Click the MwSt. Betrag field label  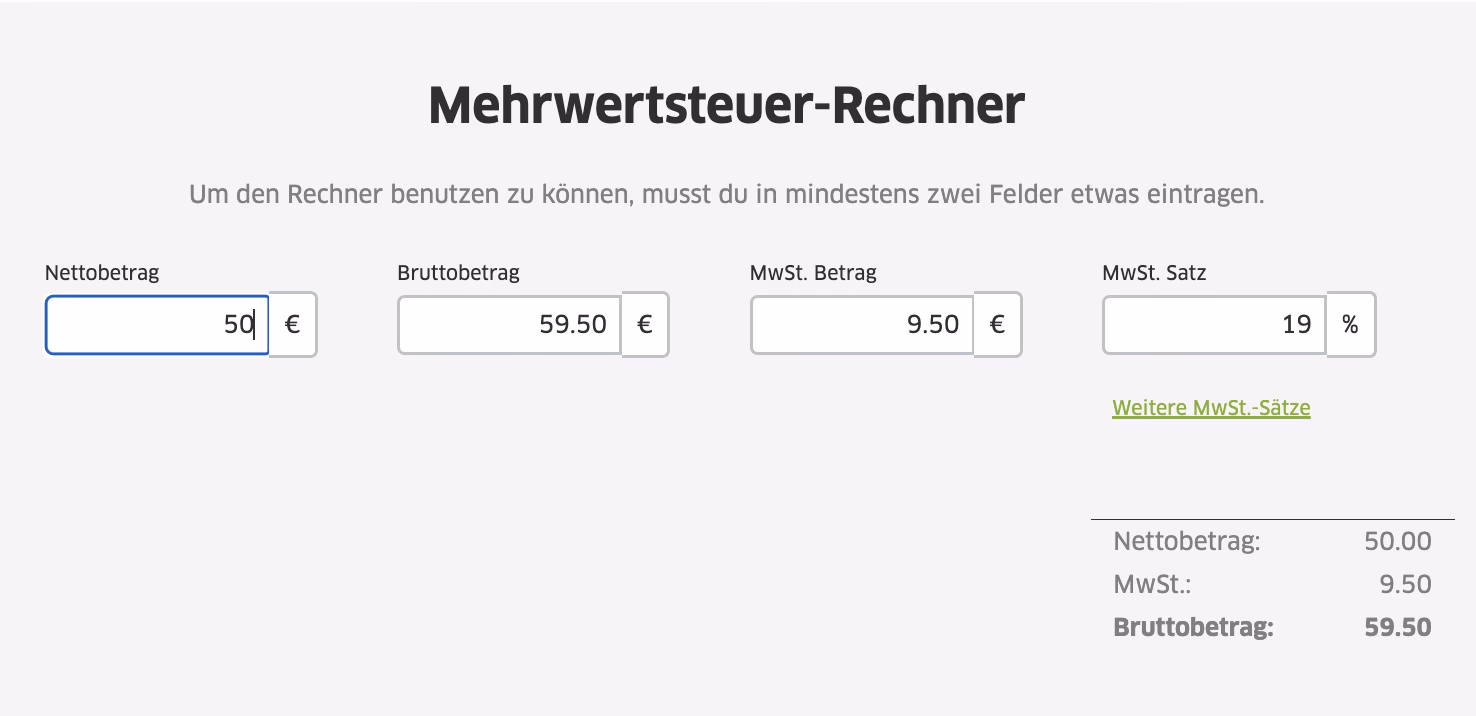813,272
